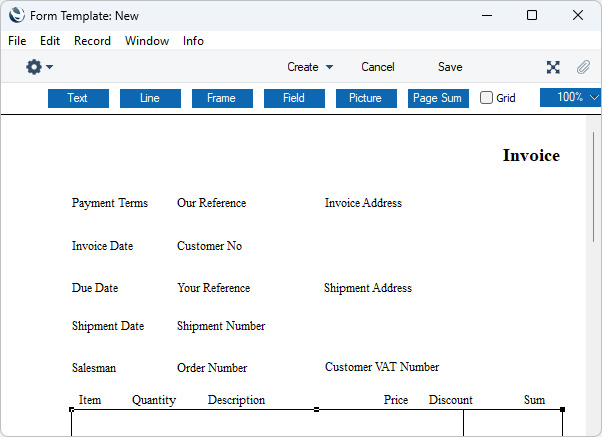
Task: Open the File menu
Action: pyautogui.click(x=17, y=41)
